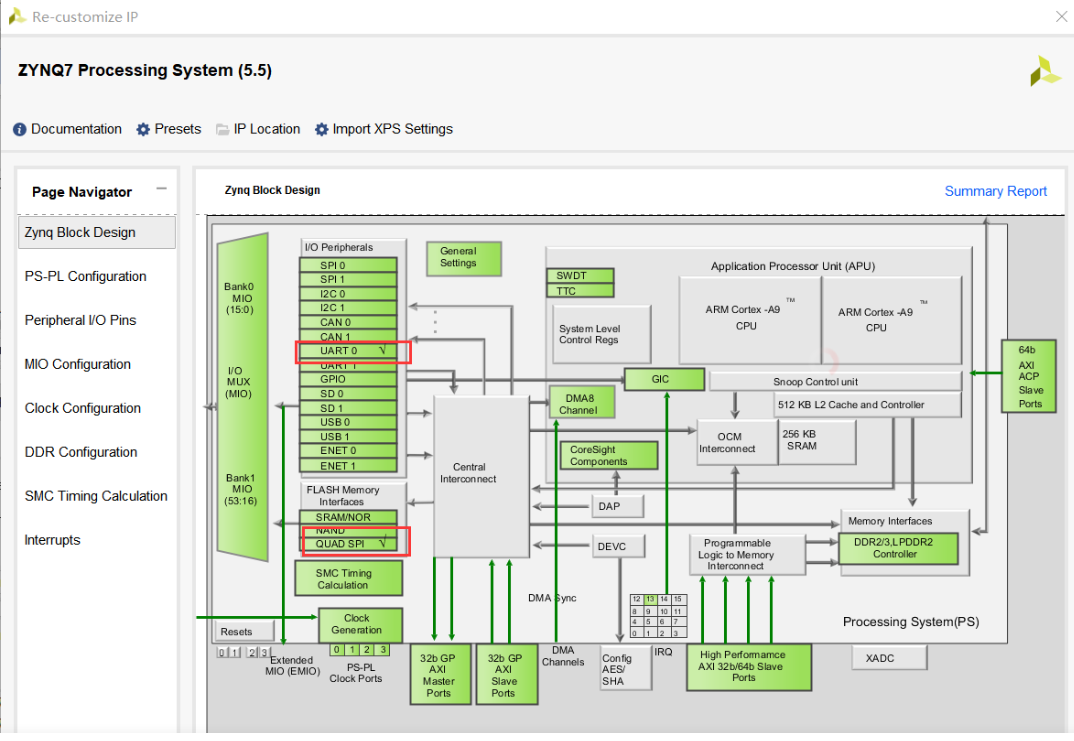Click the Presets gear icon
Screen dimensions: 1074x741
tap(142, 129)
